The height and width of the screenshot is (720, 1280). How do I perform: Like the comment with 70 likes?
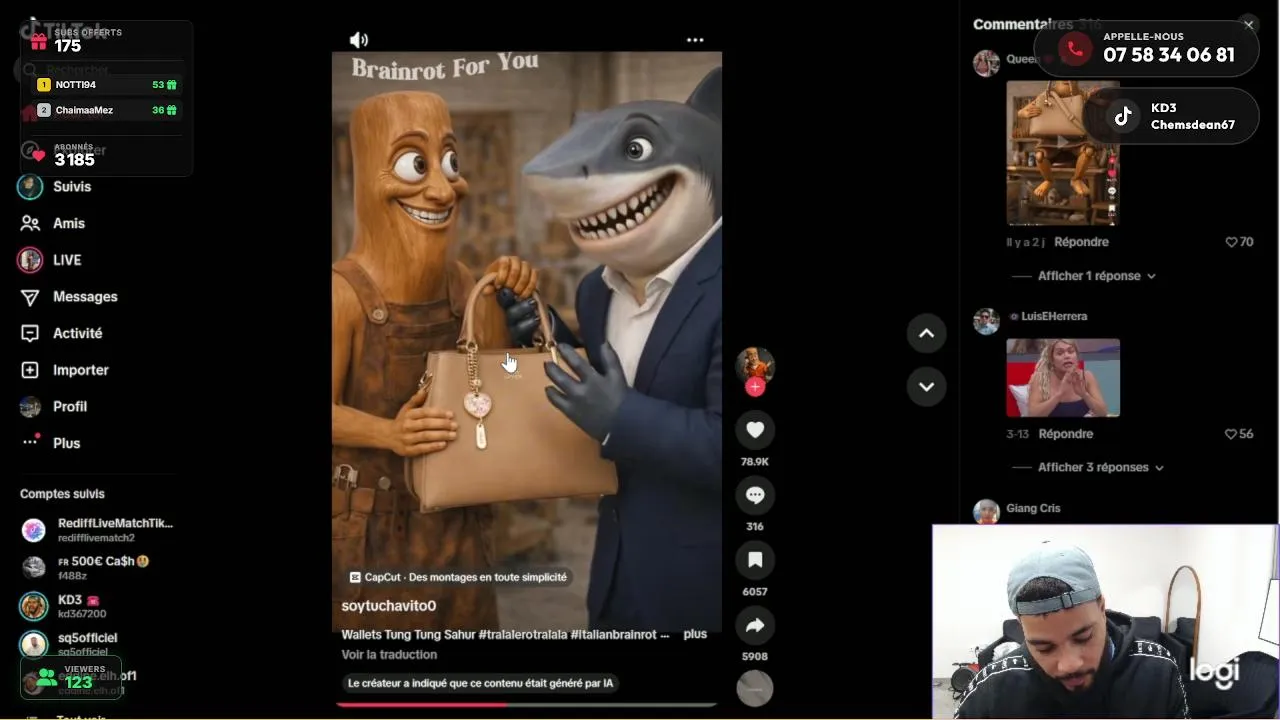tap(1231, 242)
